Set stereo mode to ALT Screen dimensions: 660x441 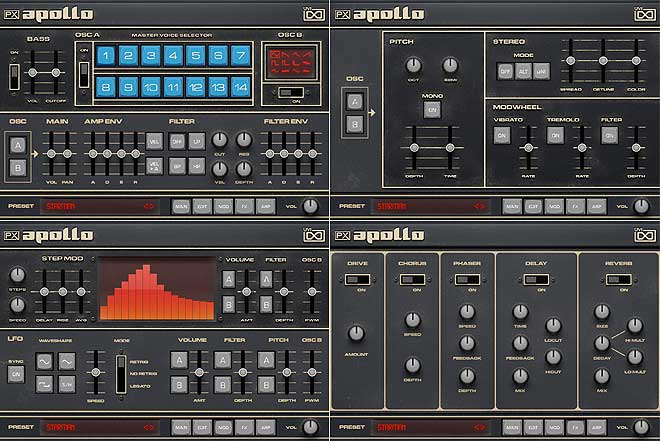pos(522,71)
